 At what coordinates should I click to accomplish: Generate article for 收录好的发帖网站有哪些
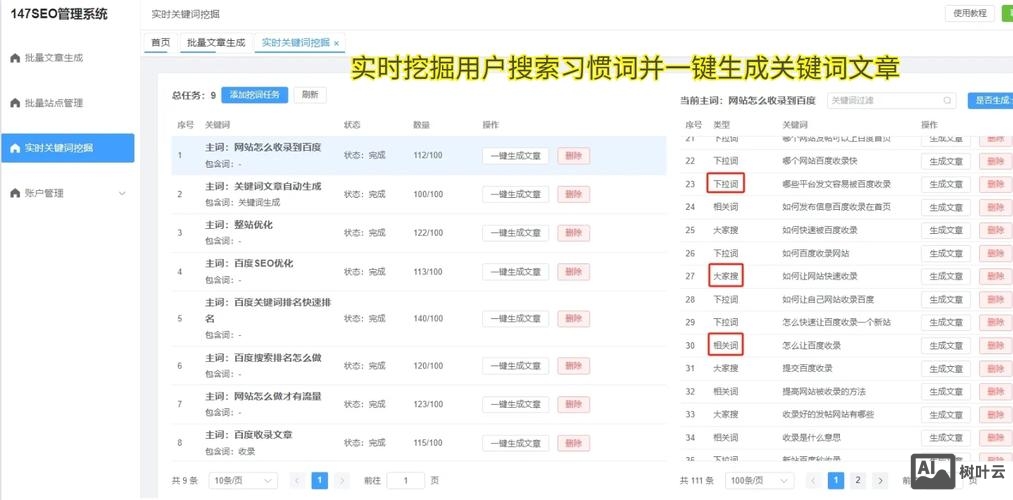(x=946, y=415)
